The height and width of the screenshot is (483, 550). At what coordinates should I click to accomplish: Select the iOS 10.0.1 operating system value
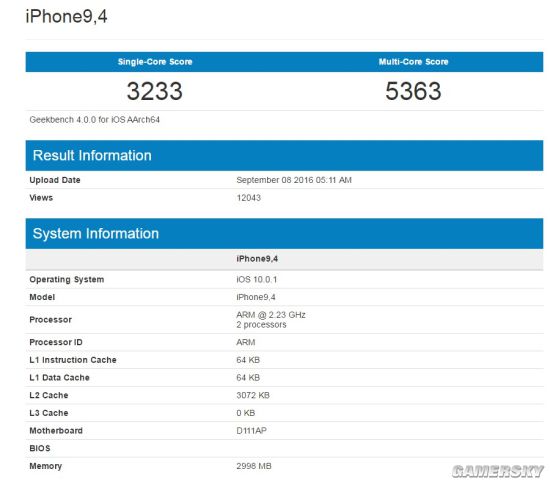tap(257, 280)
